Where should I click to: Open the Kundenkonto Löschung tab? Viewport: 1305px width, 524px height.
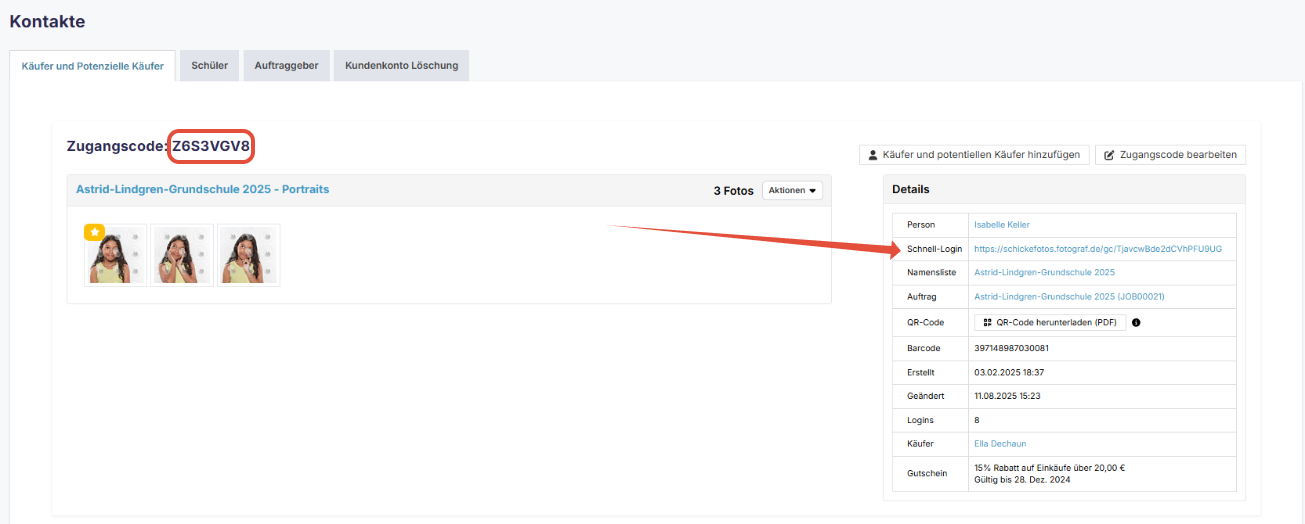401,66
